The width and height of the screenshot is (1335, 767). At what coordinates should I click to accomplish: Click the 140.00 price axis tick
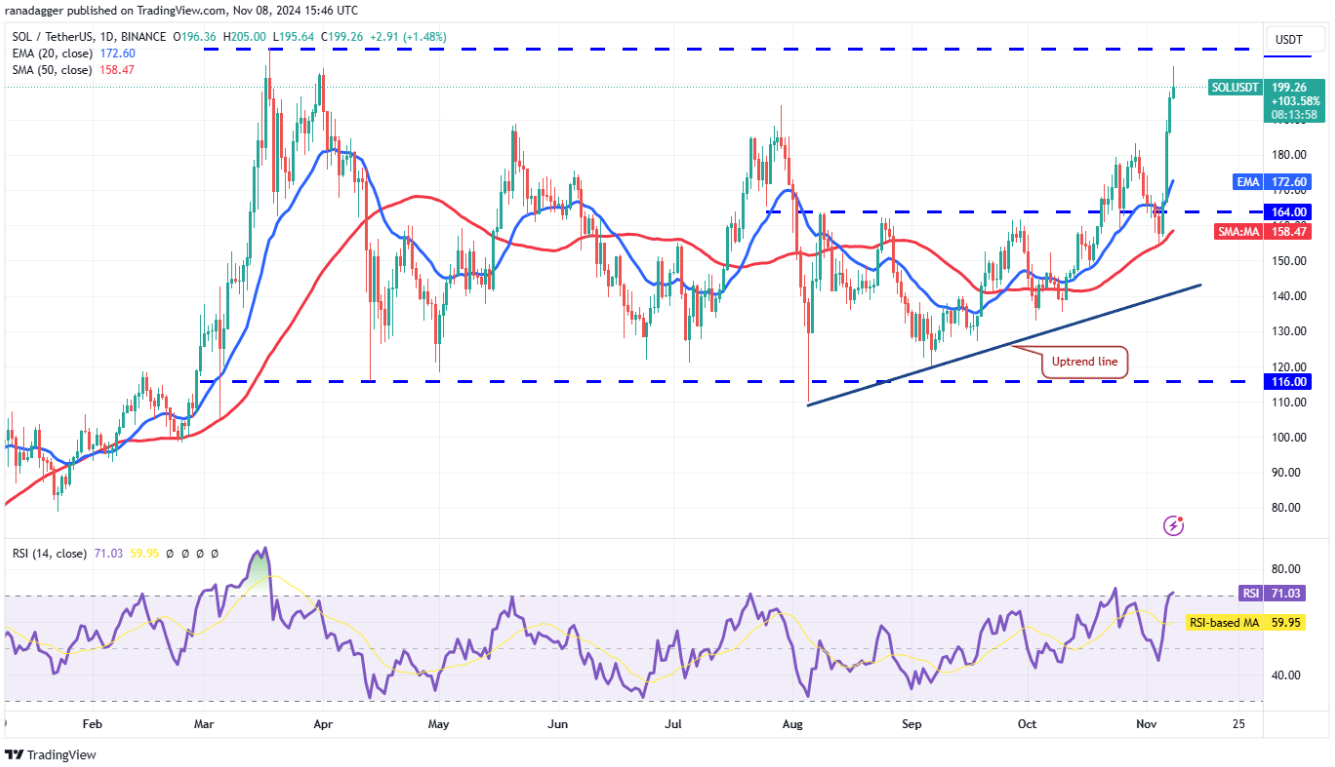tap(1288, 295)
